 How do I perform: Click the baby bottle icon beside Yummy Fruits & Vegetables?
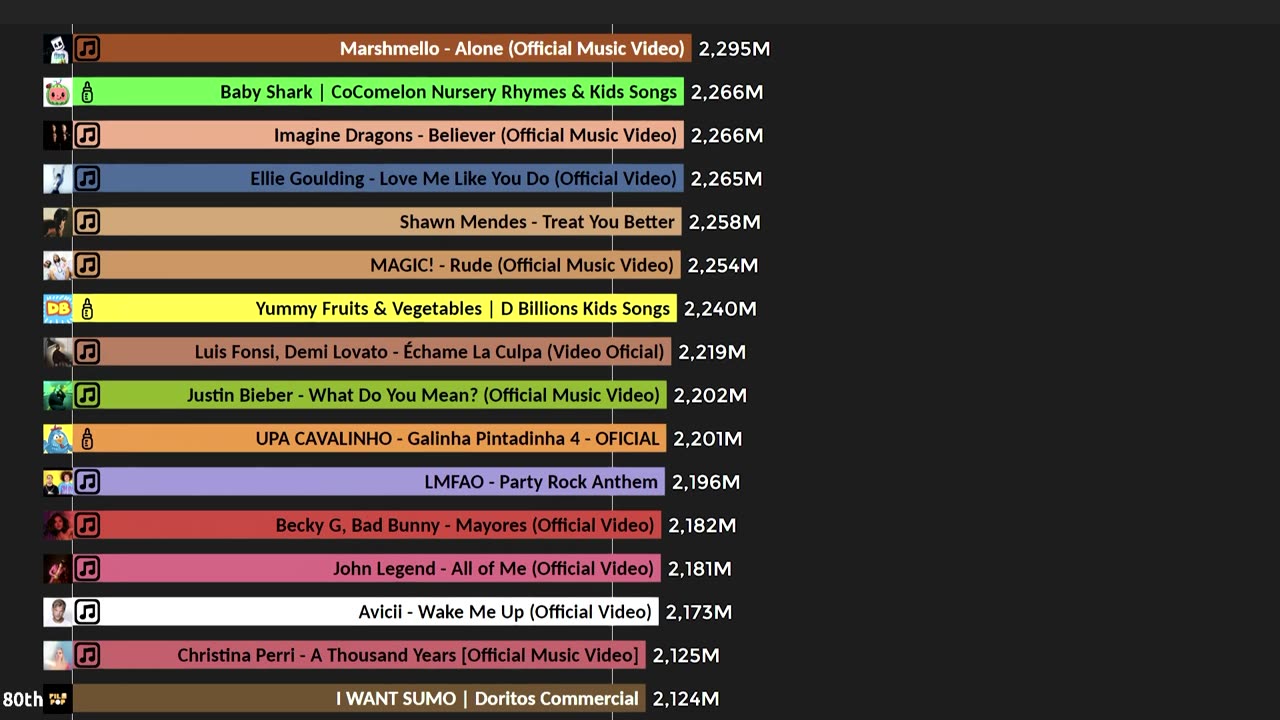(87, 309)
